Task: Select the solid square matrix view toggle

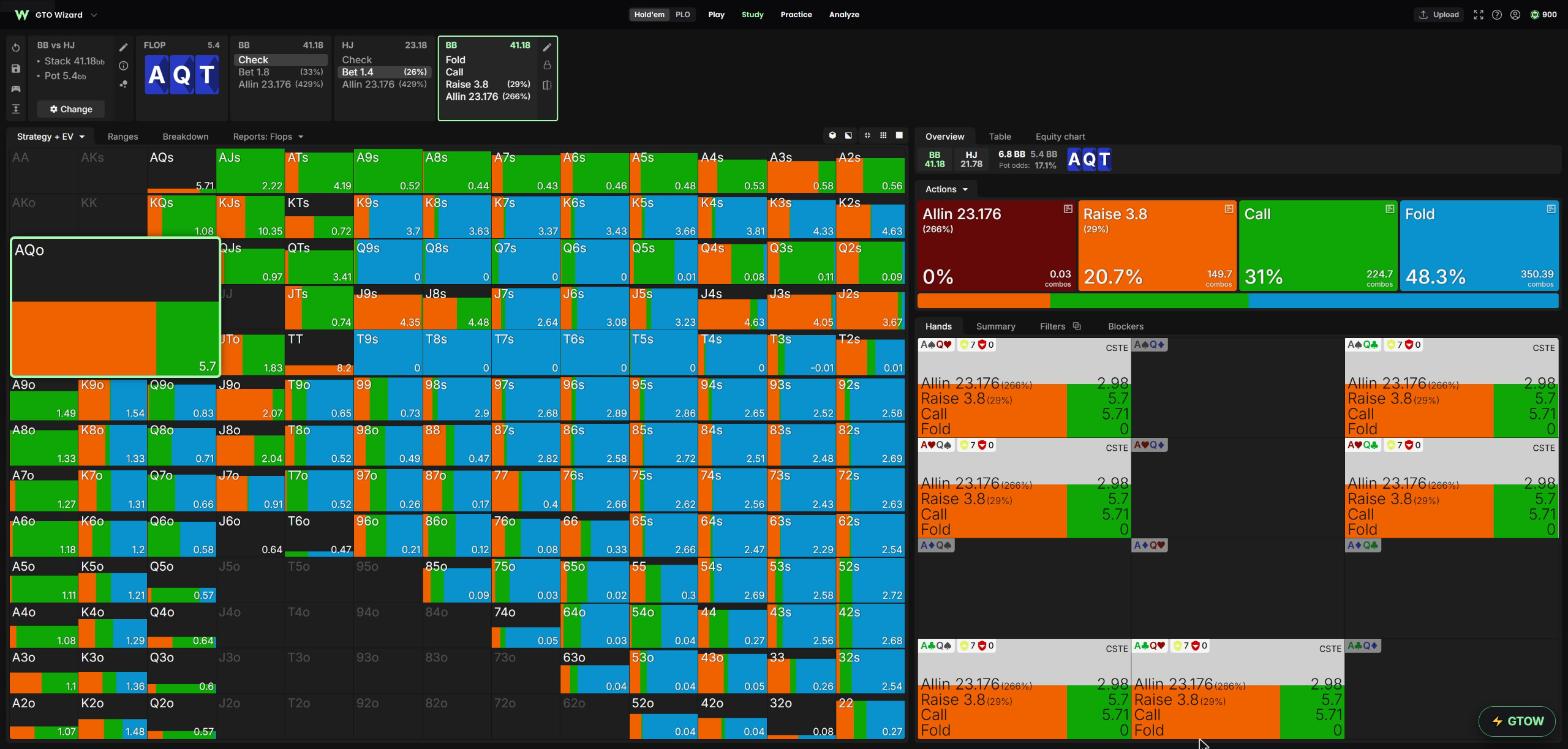Action: tap(899, 135)
